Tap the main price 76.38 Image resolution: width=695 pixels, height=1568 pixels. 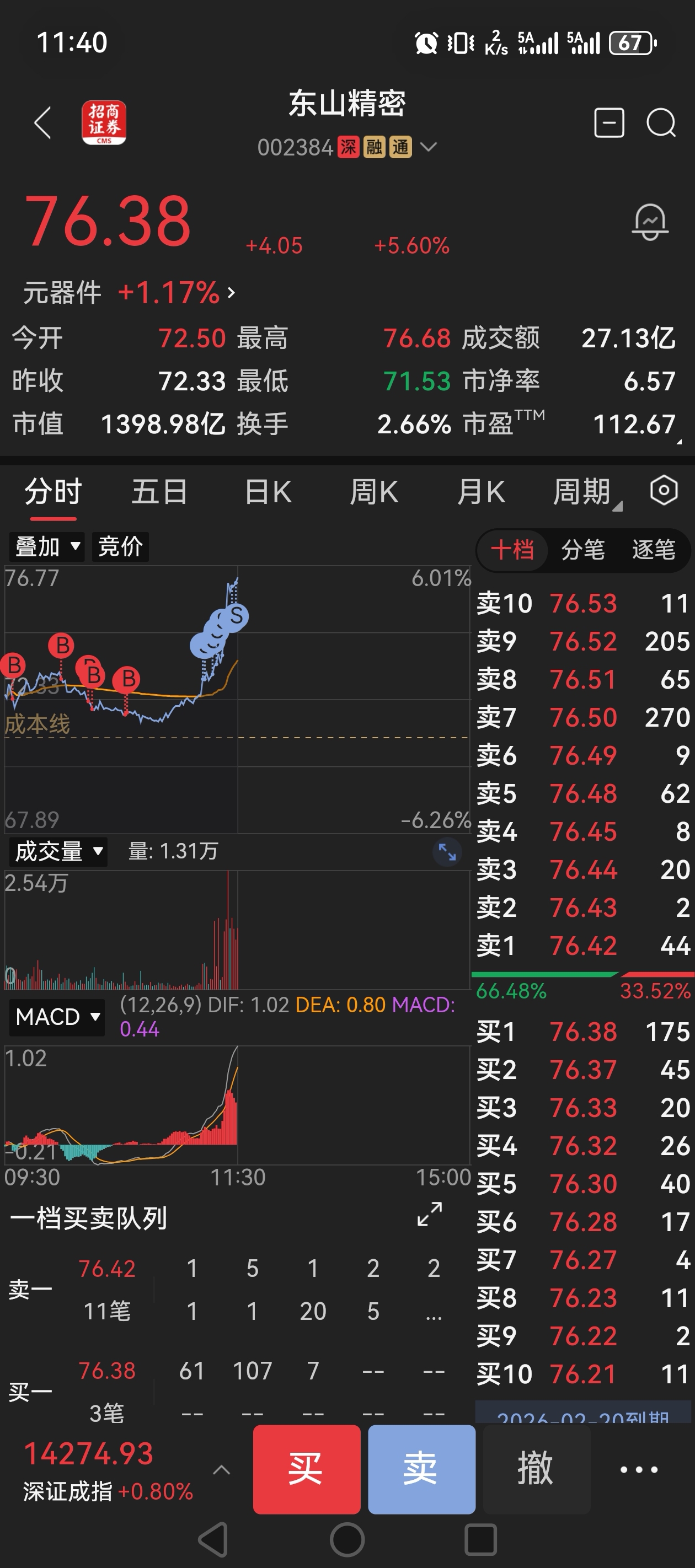click(108, 221)
